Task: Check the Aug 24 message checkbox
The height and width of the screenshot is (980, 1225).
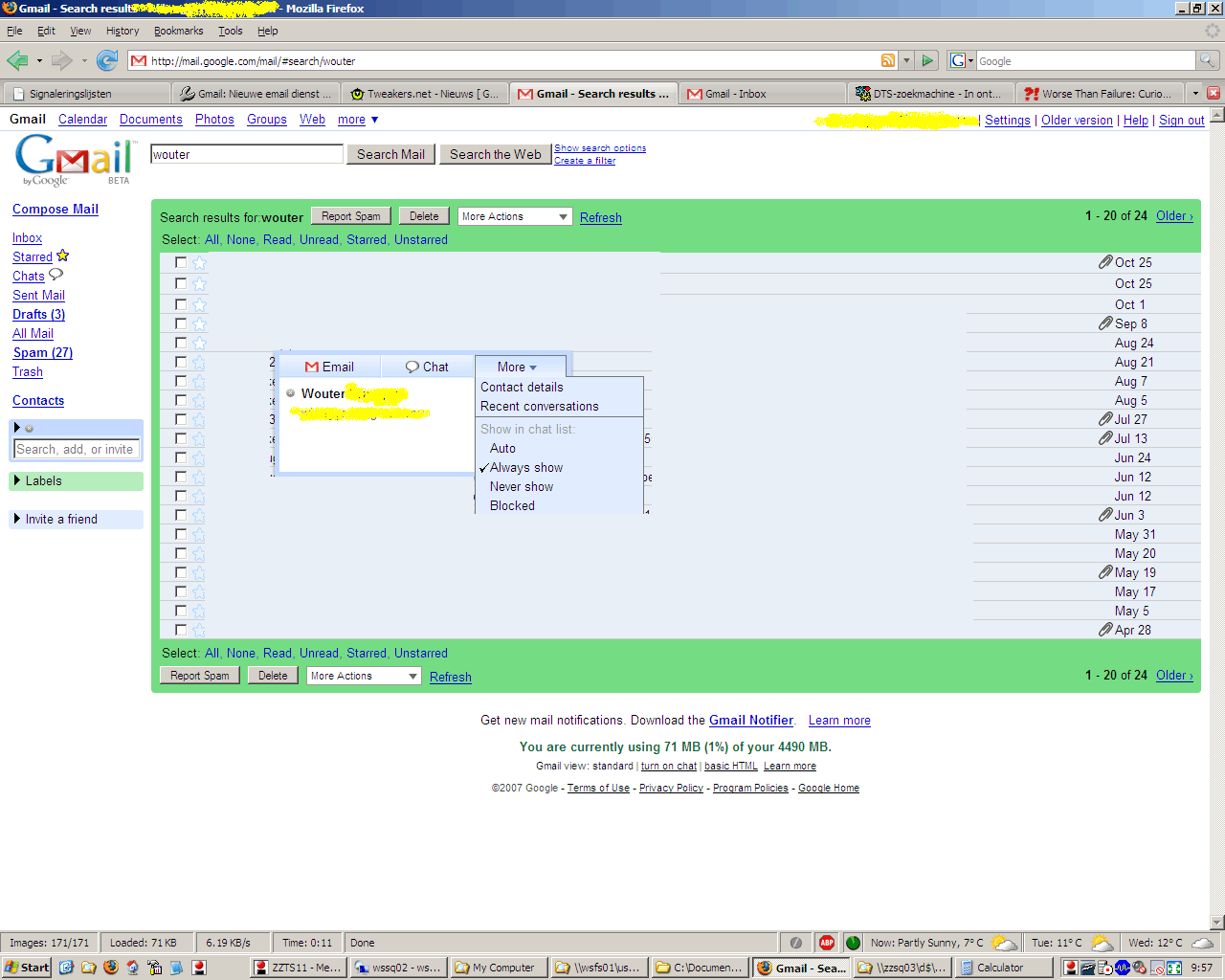Action: click(181, 342)
